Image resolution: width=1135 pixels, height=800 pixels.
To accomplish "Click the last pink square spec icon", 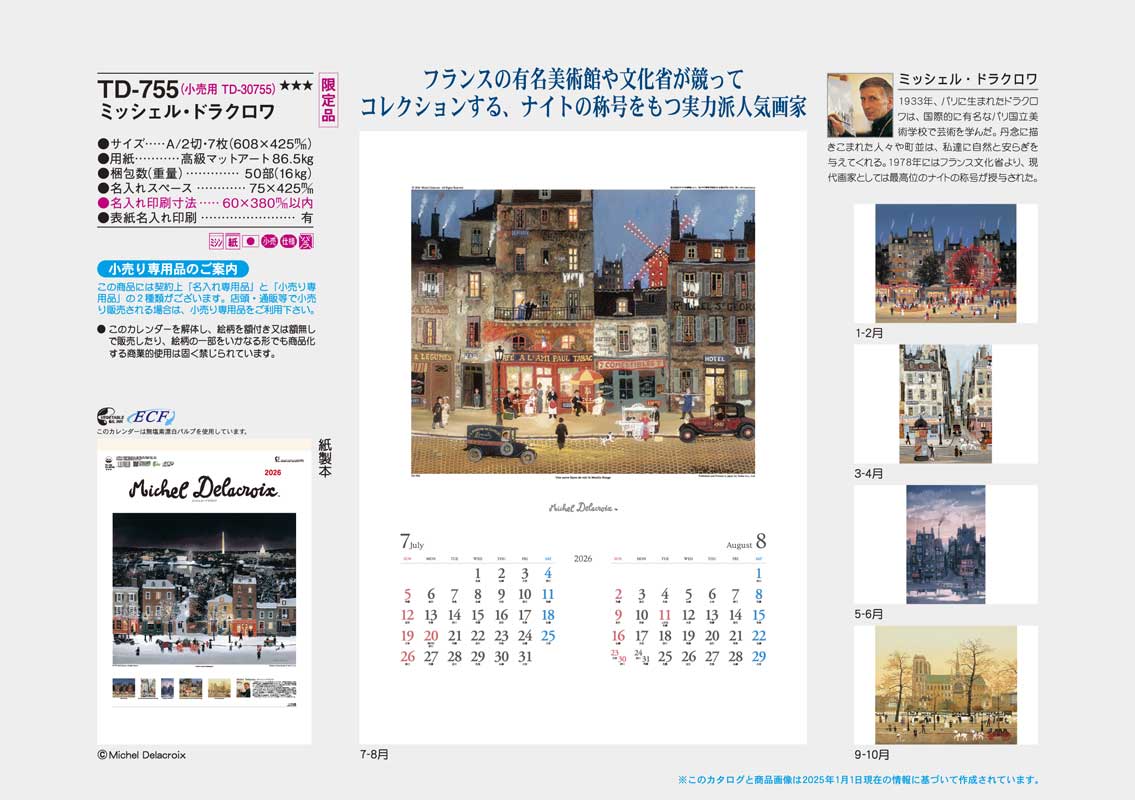I will [306, 241].
